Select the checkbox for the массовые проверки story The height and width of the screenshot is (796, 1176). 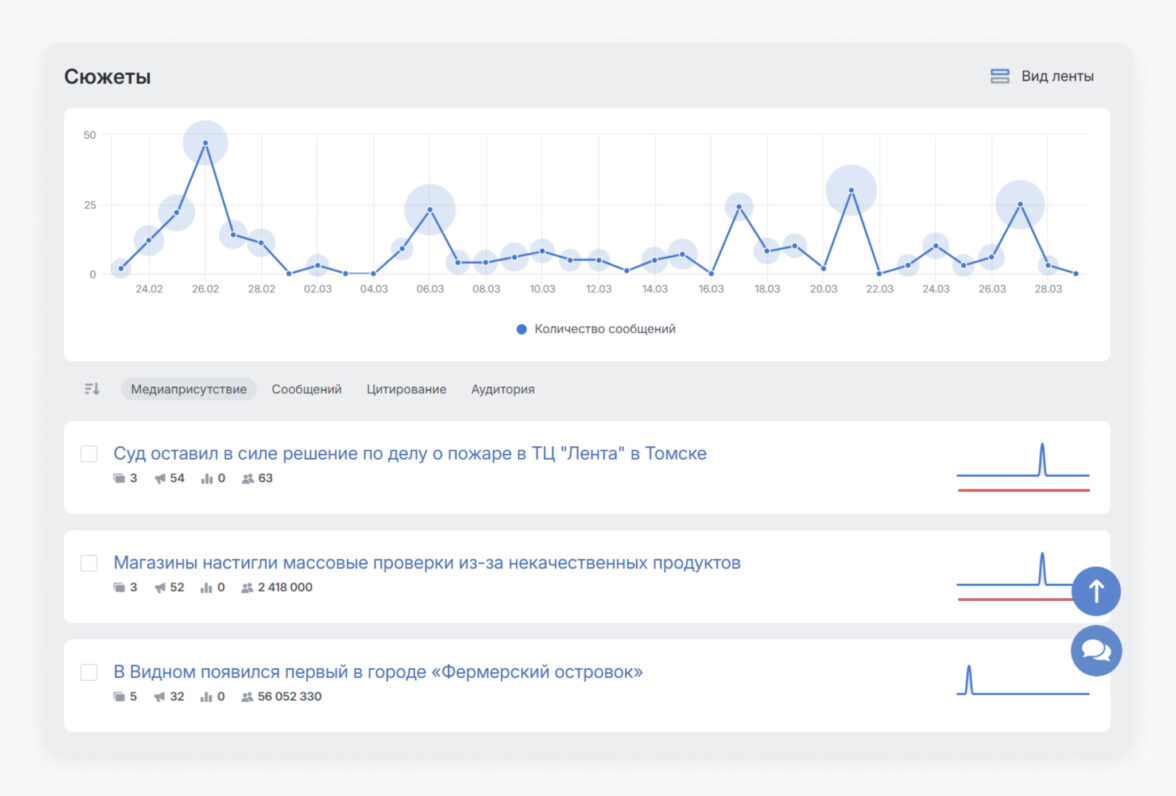[x=89, y=563]
